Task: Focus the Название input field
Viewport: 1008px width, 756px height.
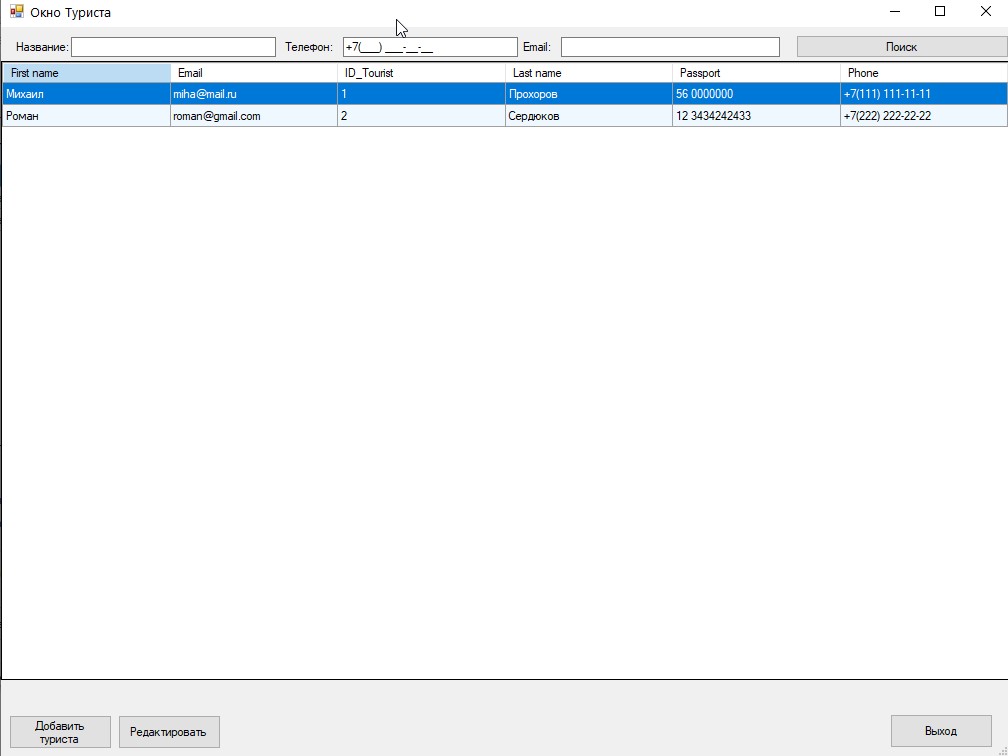Action: coord(174,47)
